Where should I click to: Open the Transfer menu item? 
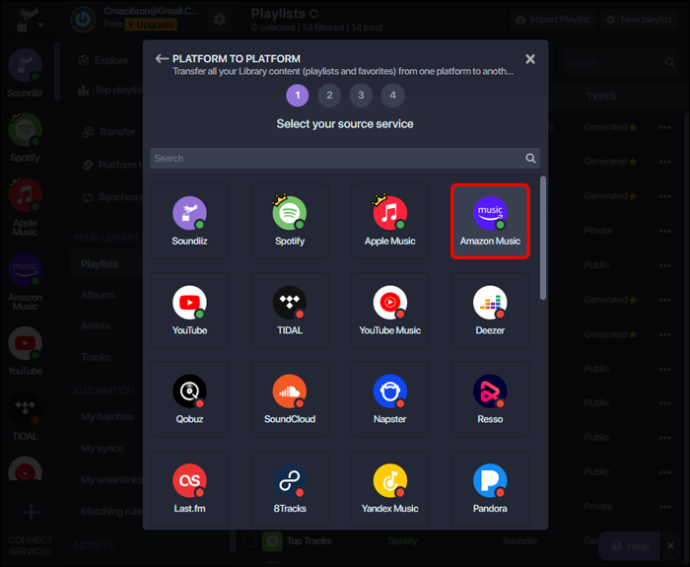point(109,132)
